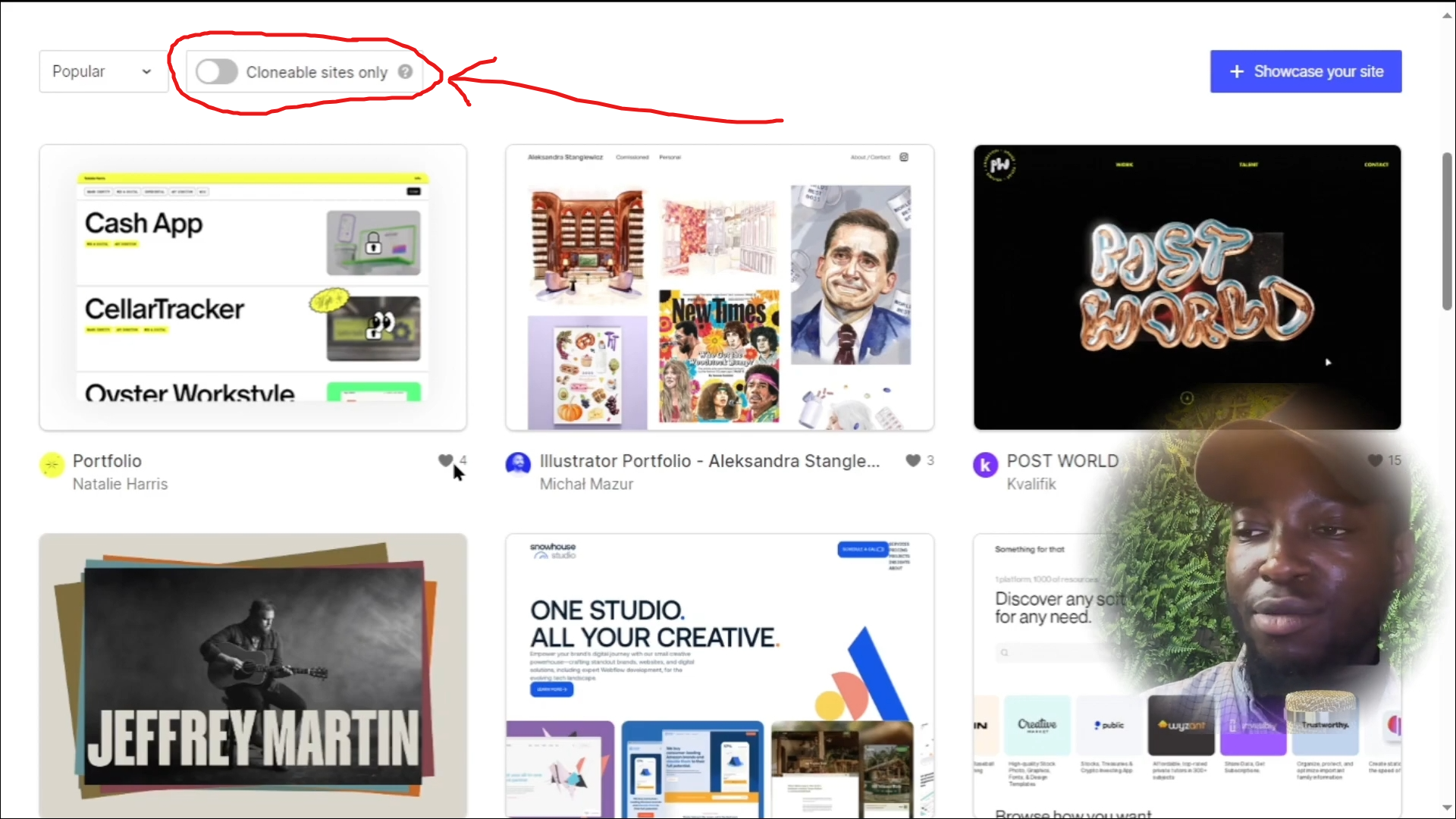Open Illustrator Portfolio - Aleksandra Stangle... title link
This screenshot has height=819, width=1456.
710,461
